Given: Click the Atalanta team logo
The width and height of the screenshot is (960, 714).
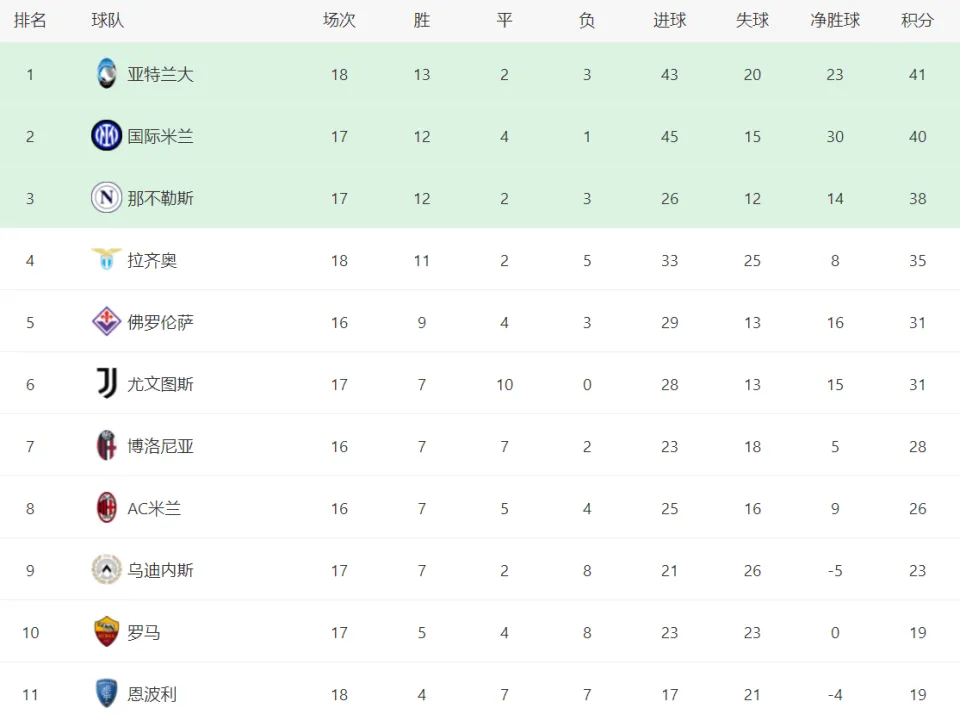Looking at the screenshot, I should (x=107, y=73).
